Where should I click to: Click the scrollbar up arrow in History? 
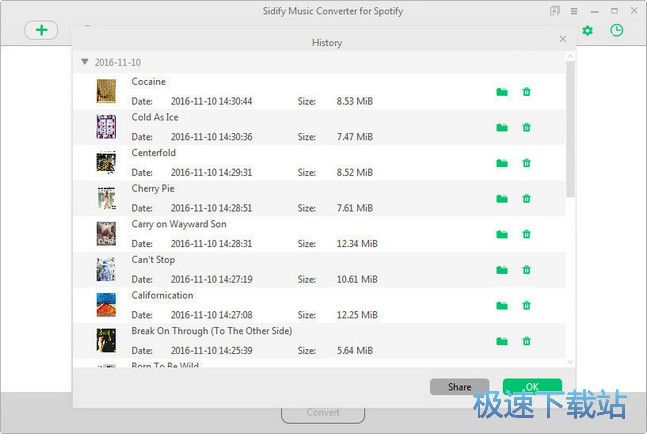point(571,56)
